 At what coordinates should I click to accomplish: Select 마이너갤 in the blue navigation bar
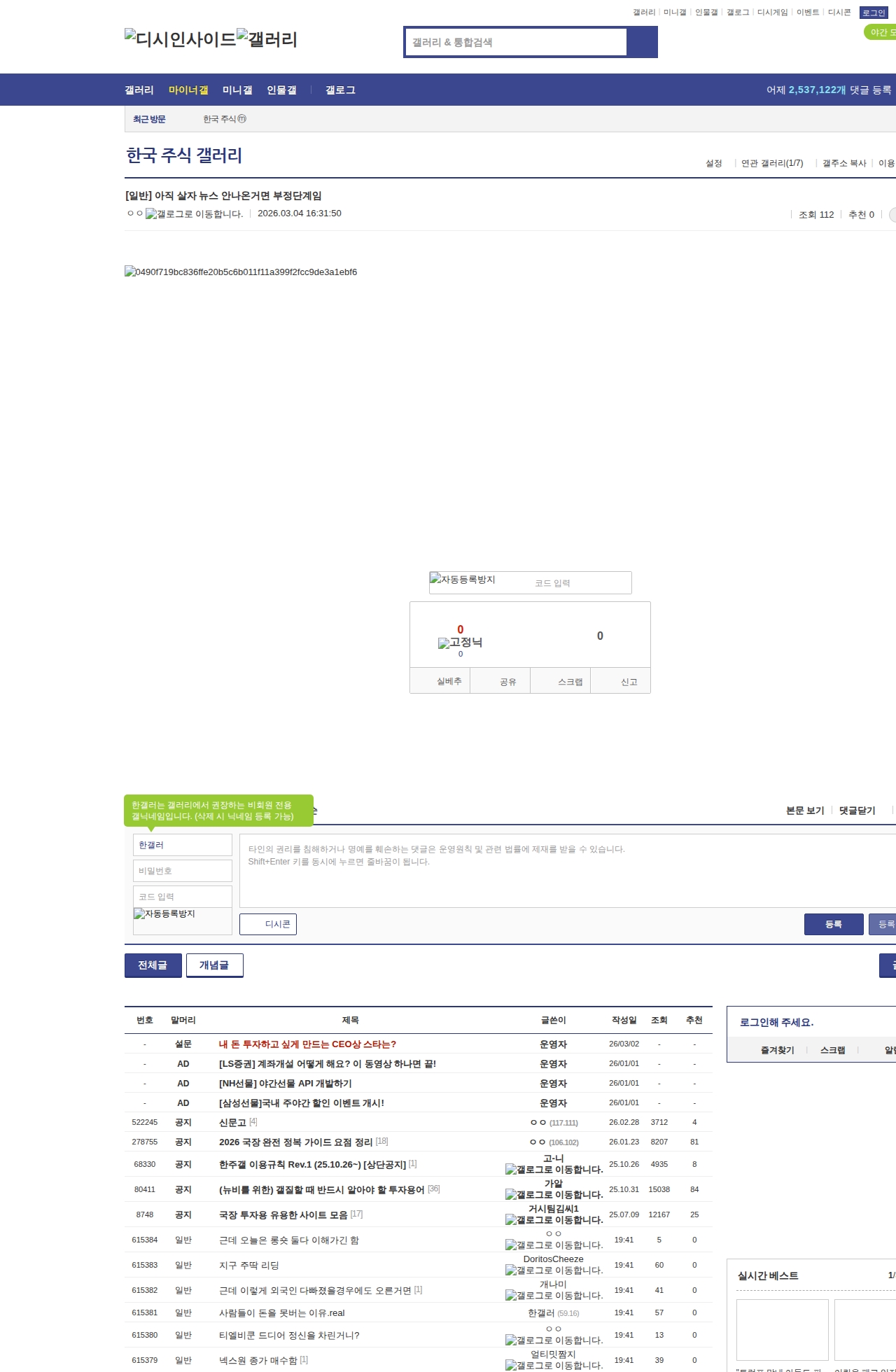[188, 90]
